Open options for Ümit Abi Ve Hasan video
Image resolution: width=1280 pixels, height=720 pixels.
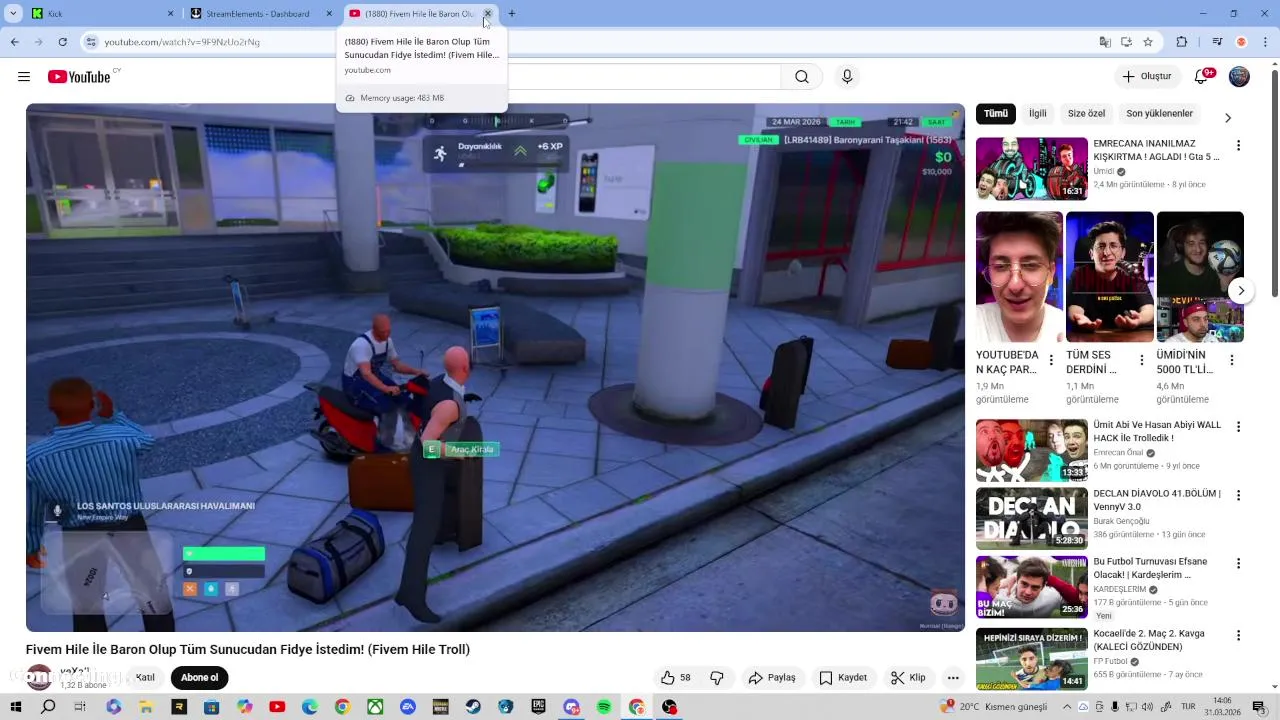point(1238,427)
